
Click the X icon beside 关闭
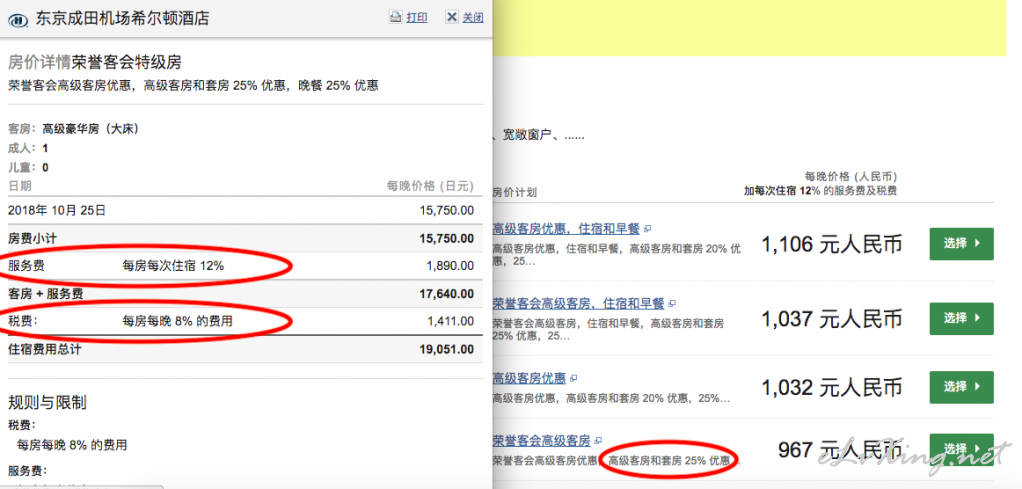click(452, 17)
